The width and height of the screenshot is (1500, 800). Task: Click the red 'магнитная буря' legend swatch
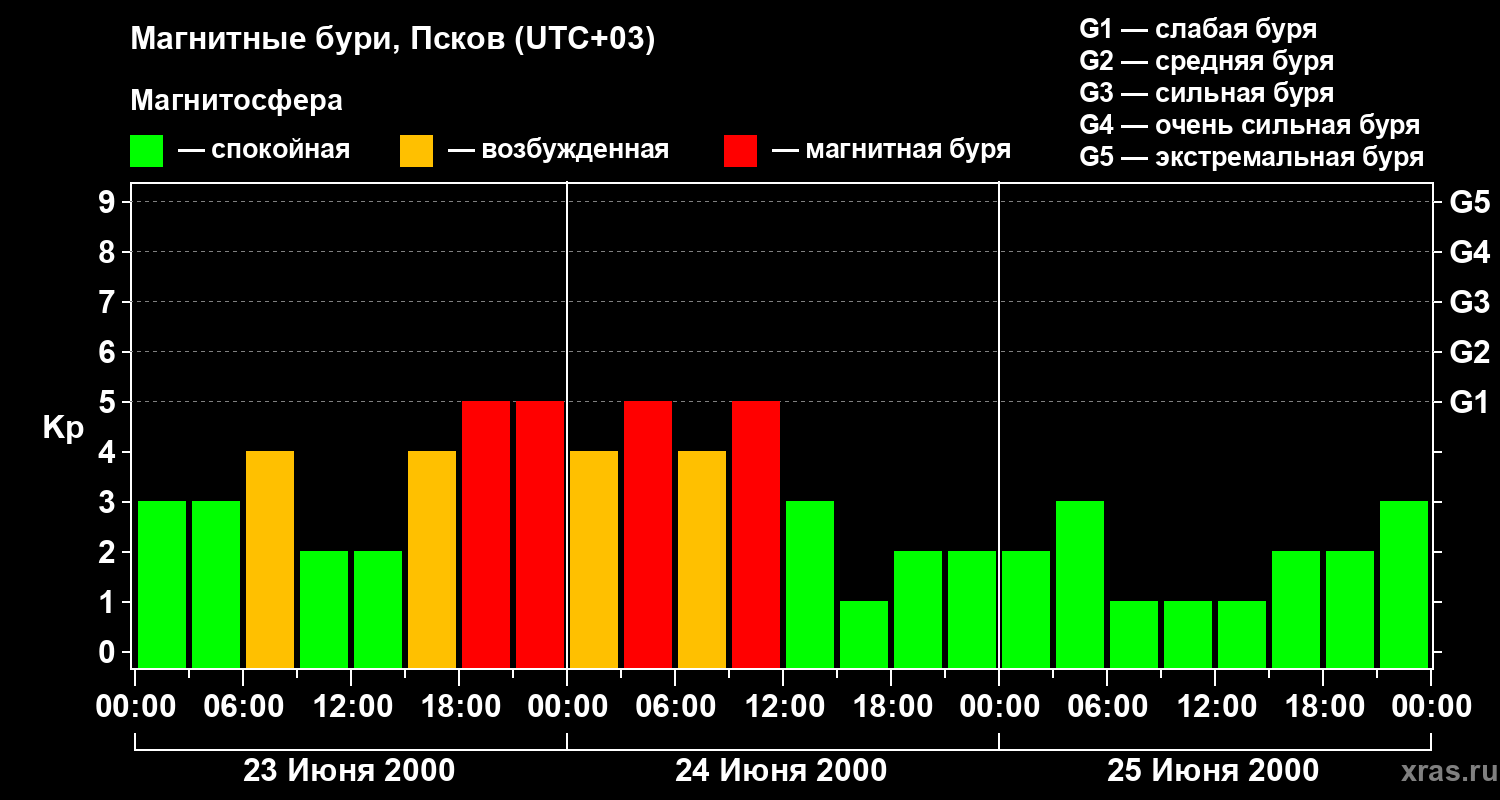pyautogui.click(x=740, y=151)
